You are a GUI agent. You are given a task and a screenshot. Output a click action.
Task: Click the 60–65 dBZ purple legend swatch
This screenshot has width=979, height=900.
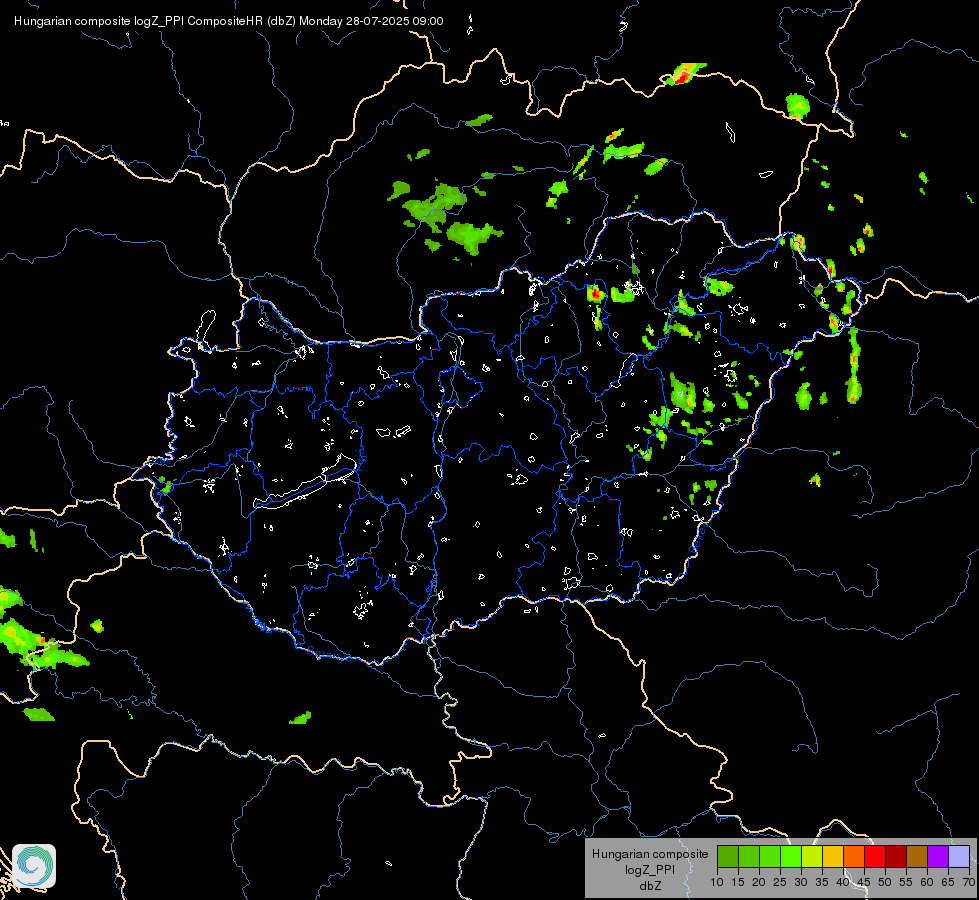tap(938, 856)
